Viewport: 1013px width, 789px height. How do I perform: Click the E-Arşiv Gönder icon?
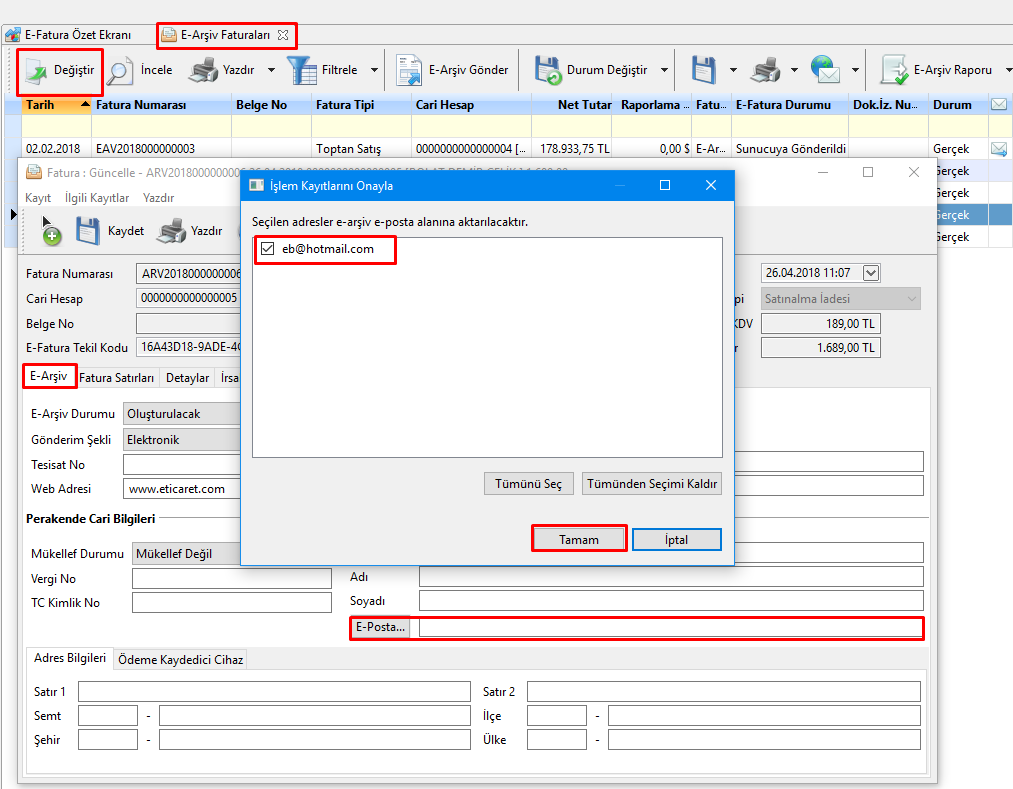click(409, 71)
